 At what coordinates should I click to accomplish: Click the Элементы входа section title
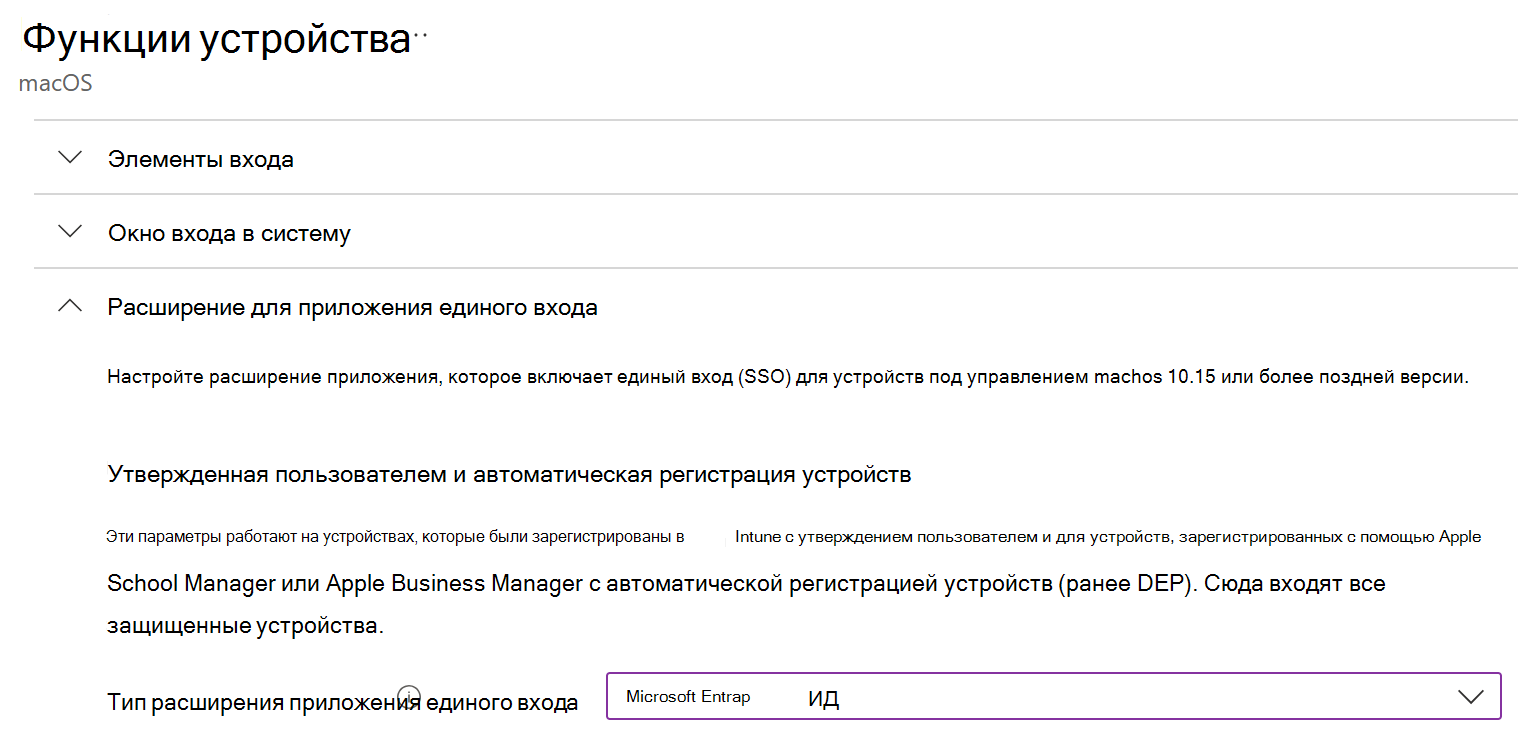201,159
